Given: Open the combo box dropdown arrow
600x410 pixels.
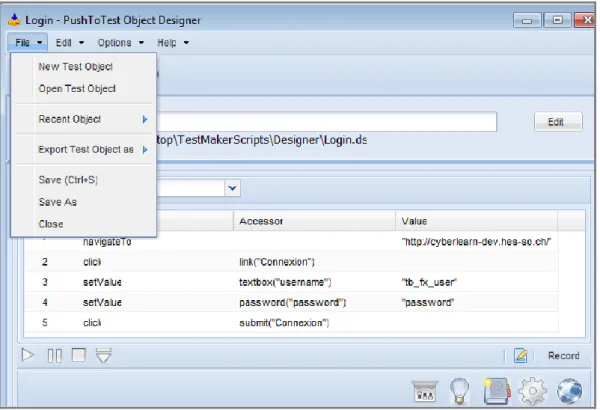Looking at the screenshot, I should coord(232,188).
